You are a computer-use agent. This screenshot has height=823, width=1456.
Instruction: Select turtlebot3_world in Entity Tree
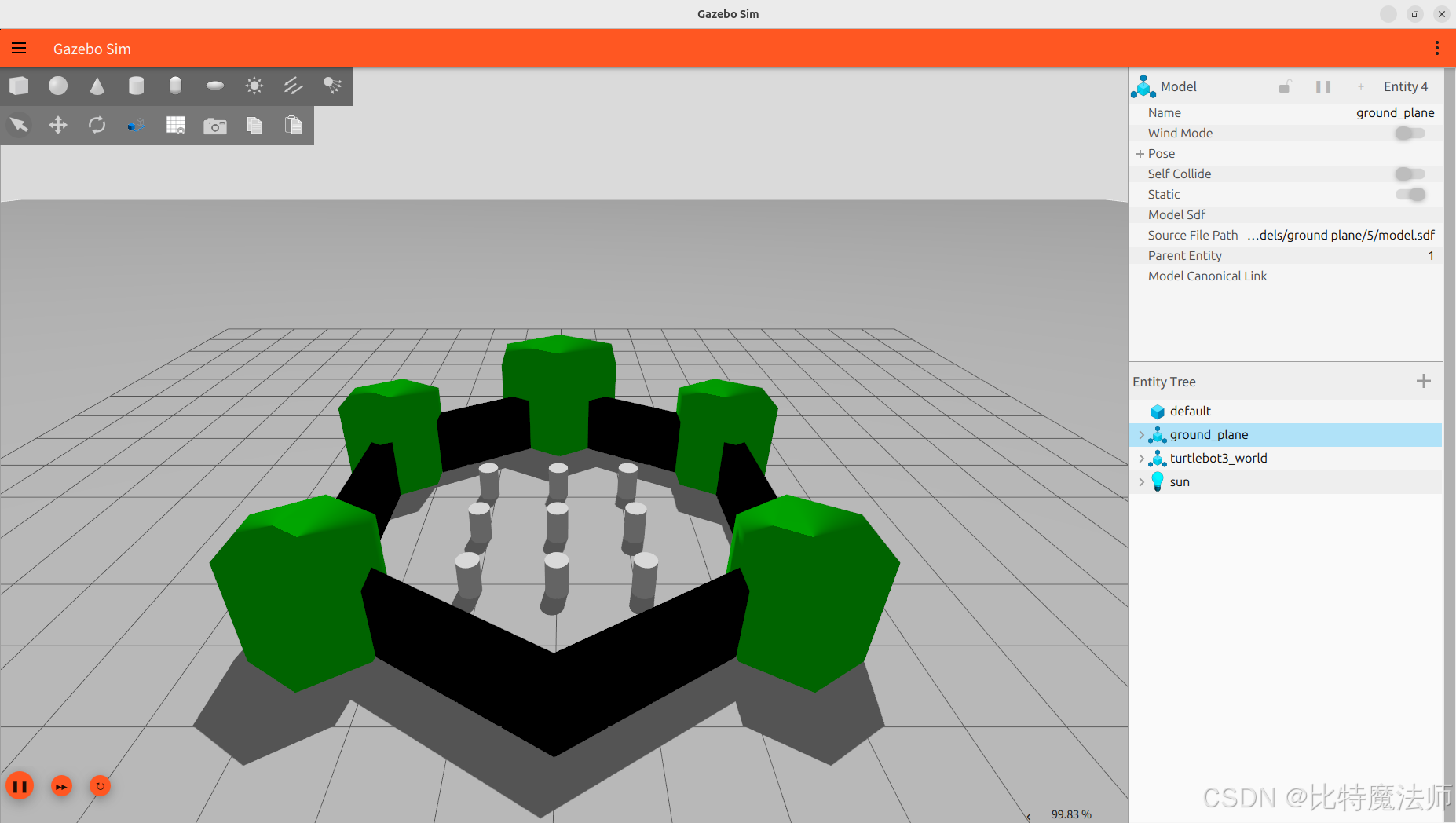[x=1285, y=458]
